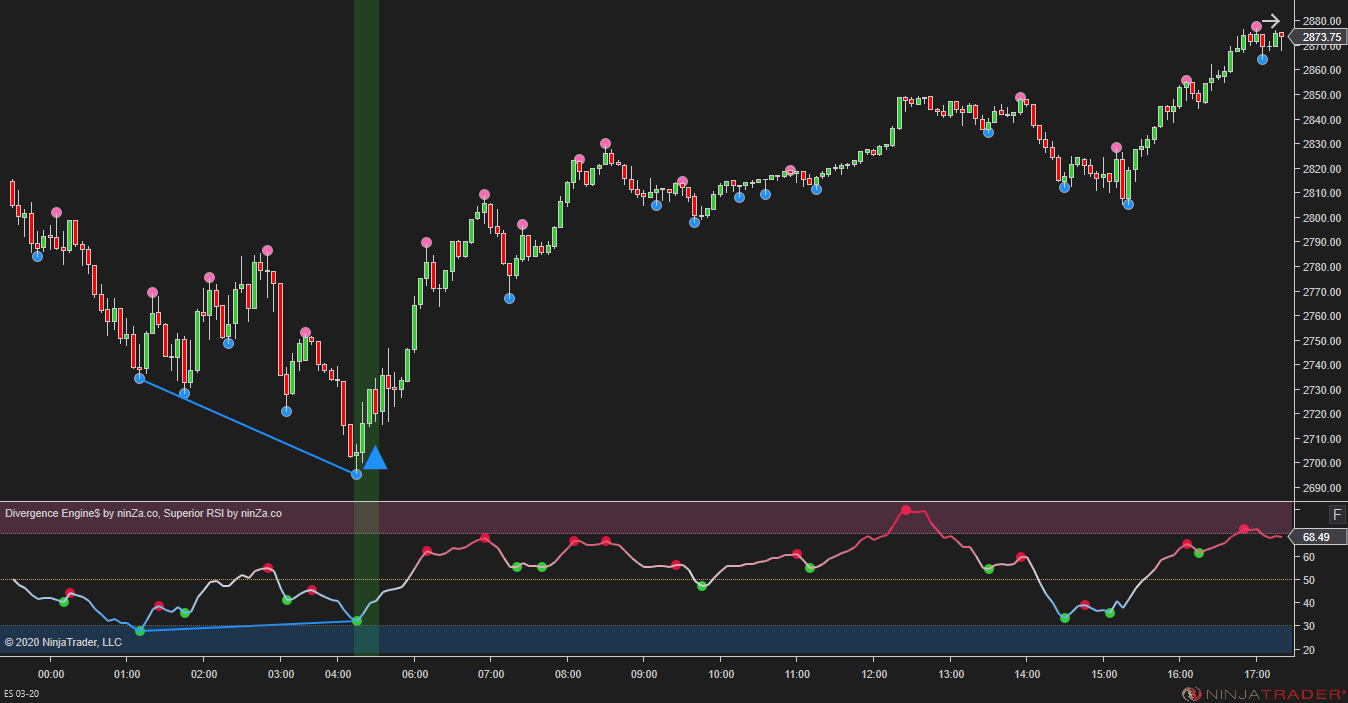Click the F fixed-scale icon on the RSI panel

[1336, 514]
